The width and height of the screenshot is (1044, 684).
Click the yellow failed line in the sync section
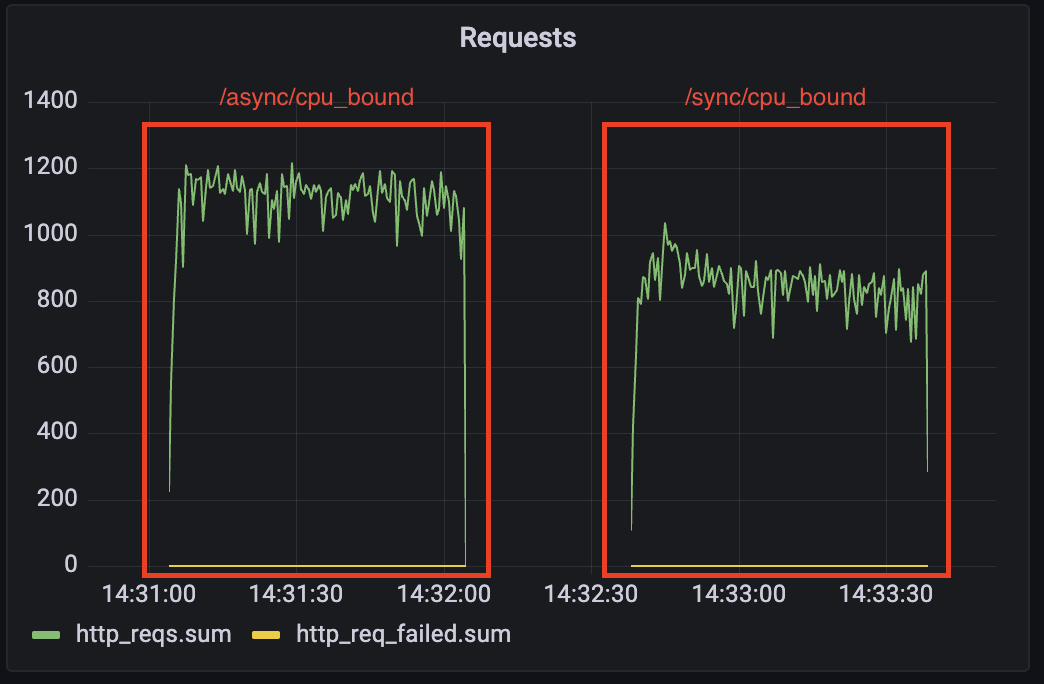778,566
